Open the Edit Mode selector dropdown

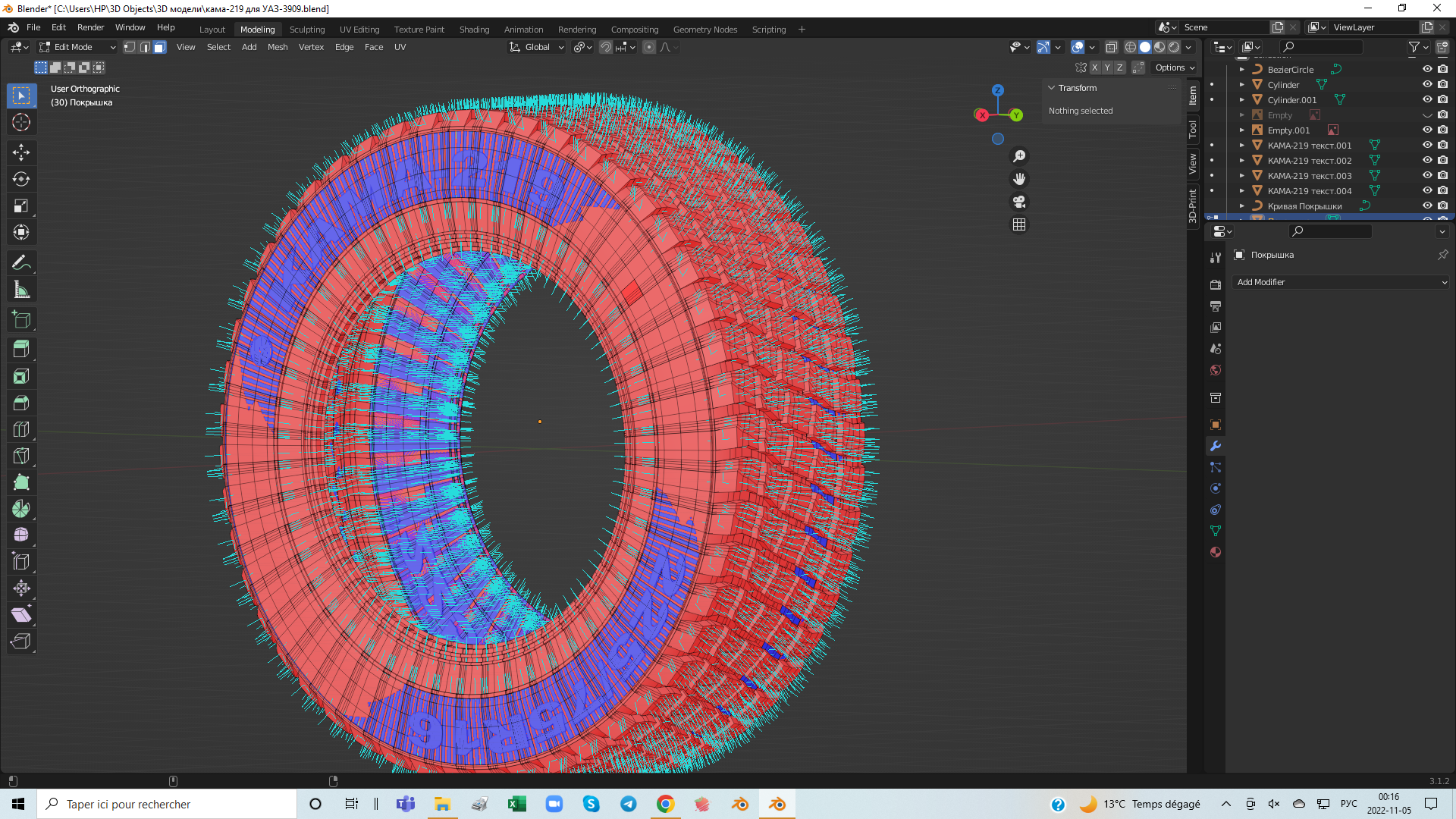[78, 47]
